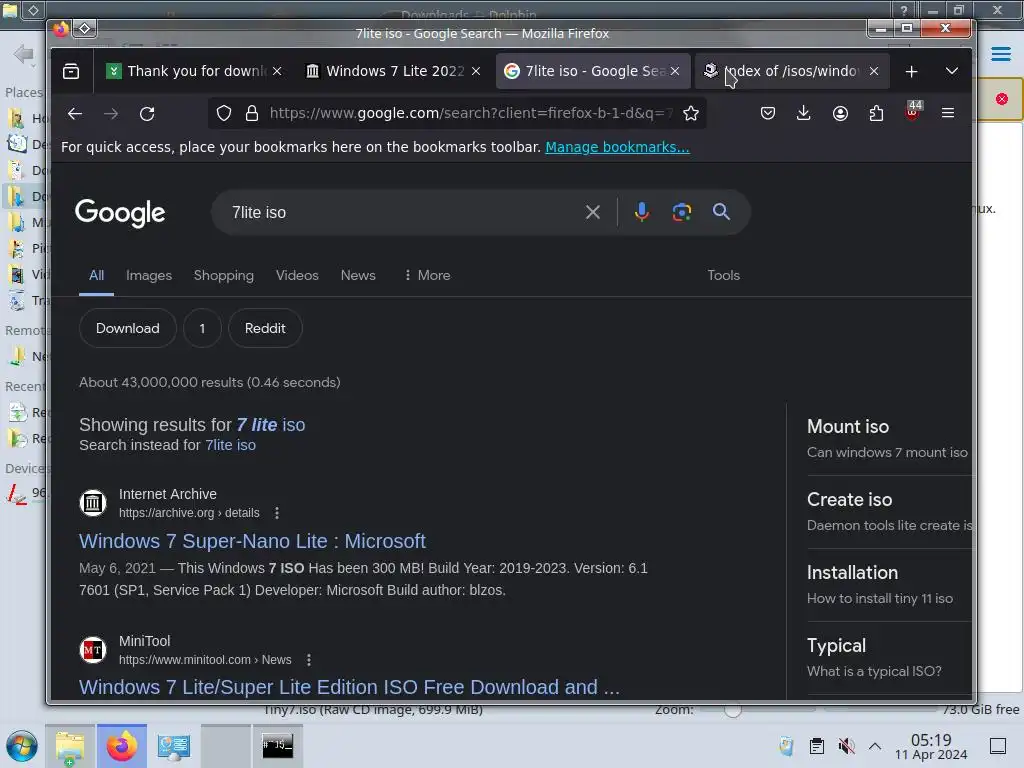Open the Windows-style start menu button
The image size is (1024, 768).
[22, 746]
